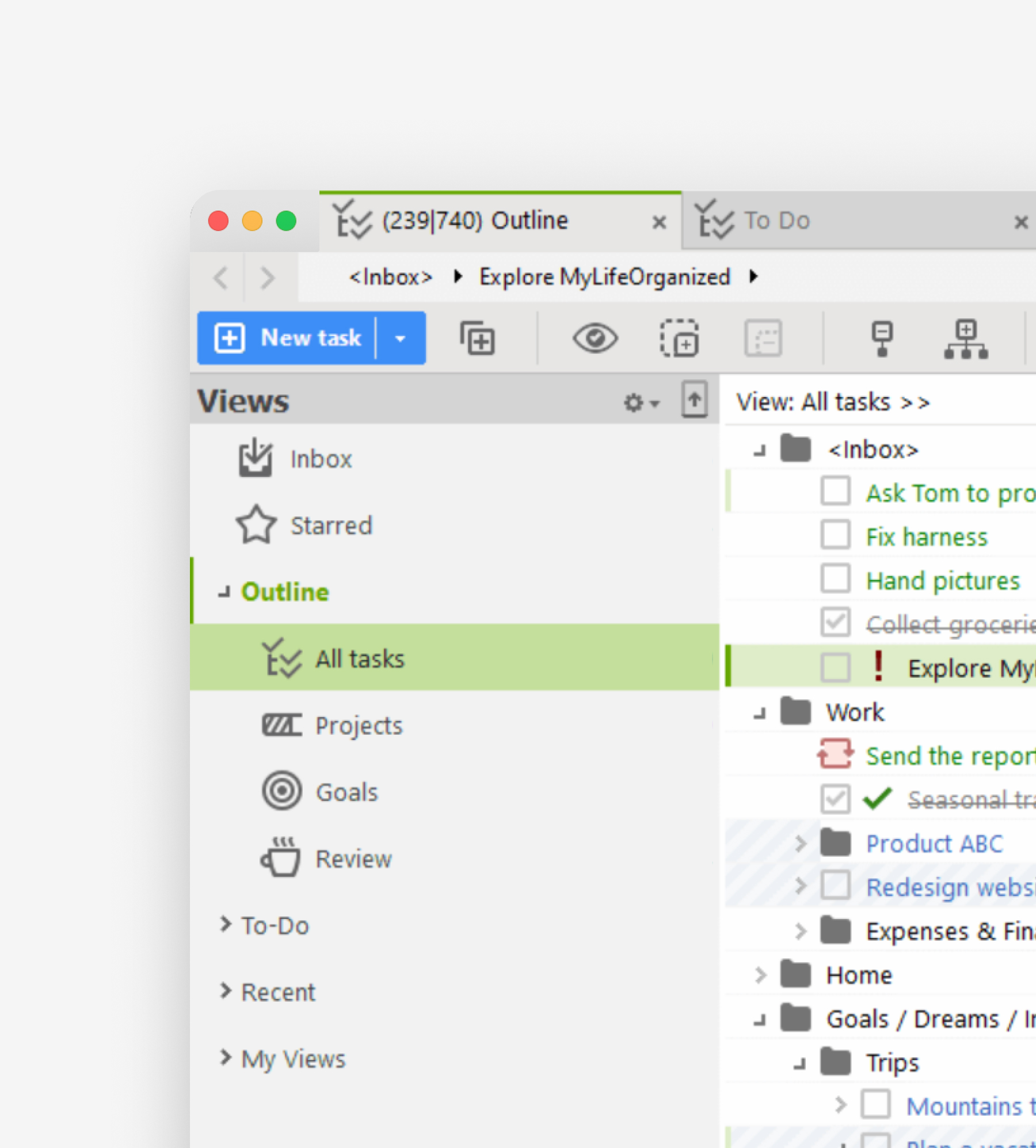Expand the To-Do views group
The image size is (1036, 1148).
[x=225, y=924]
